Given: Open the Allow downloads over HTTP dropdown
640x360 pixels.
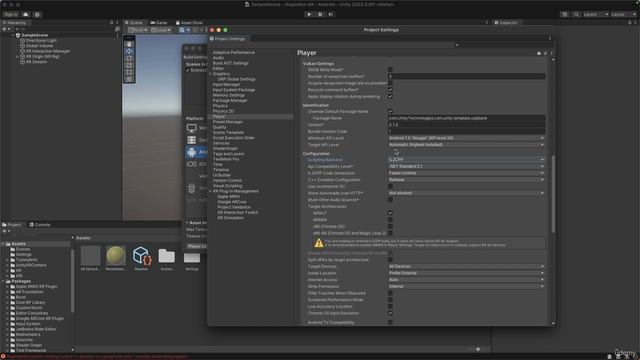Looking at the screenshot, I should click(467, 193).
